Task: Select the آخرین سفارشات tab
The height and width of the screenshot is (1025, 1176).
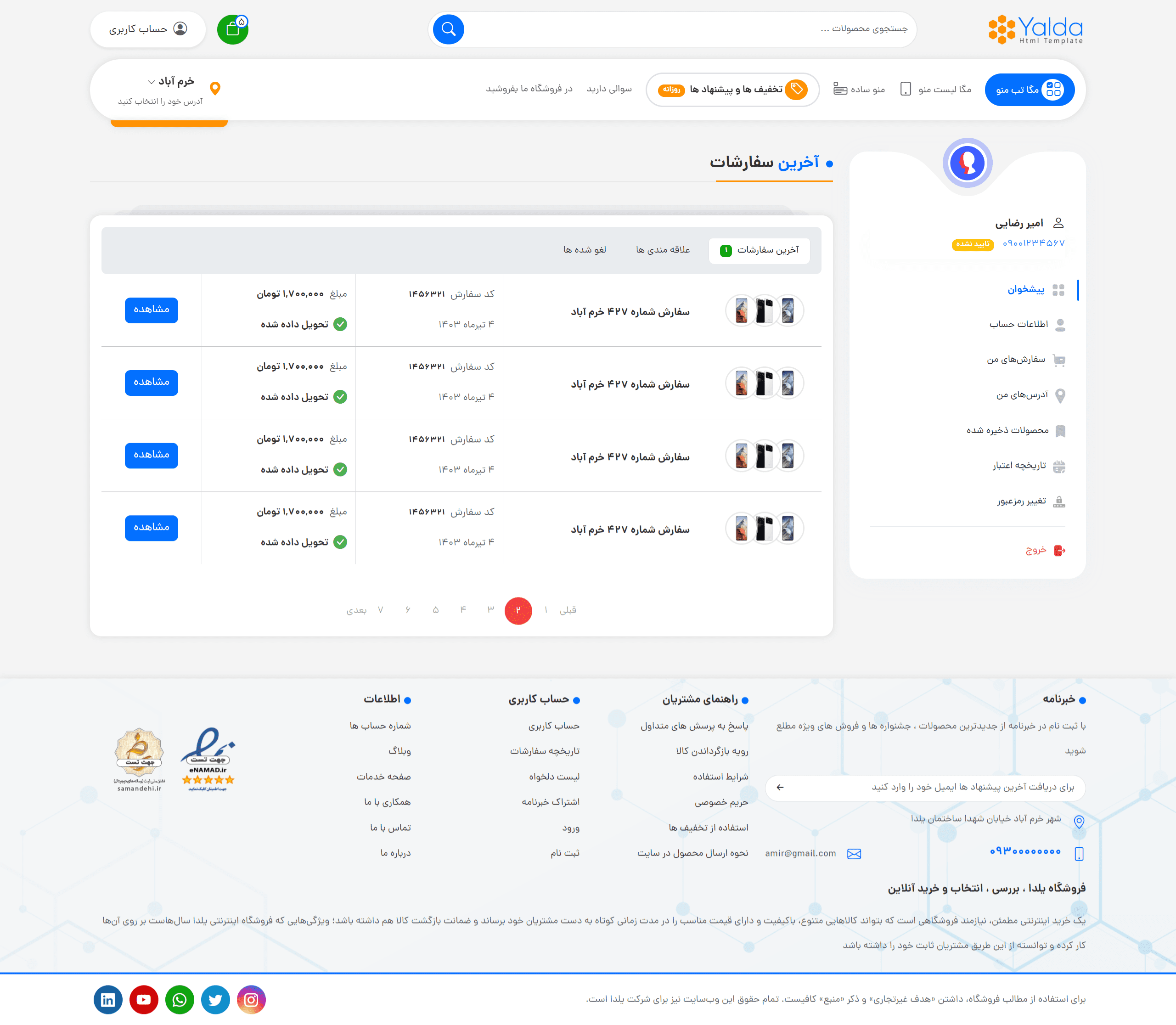Action: [x=759, y=251]
